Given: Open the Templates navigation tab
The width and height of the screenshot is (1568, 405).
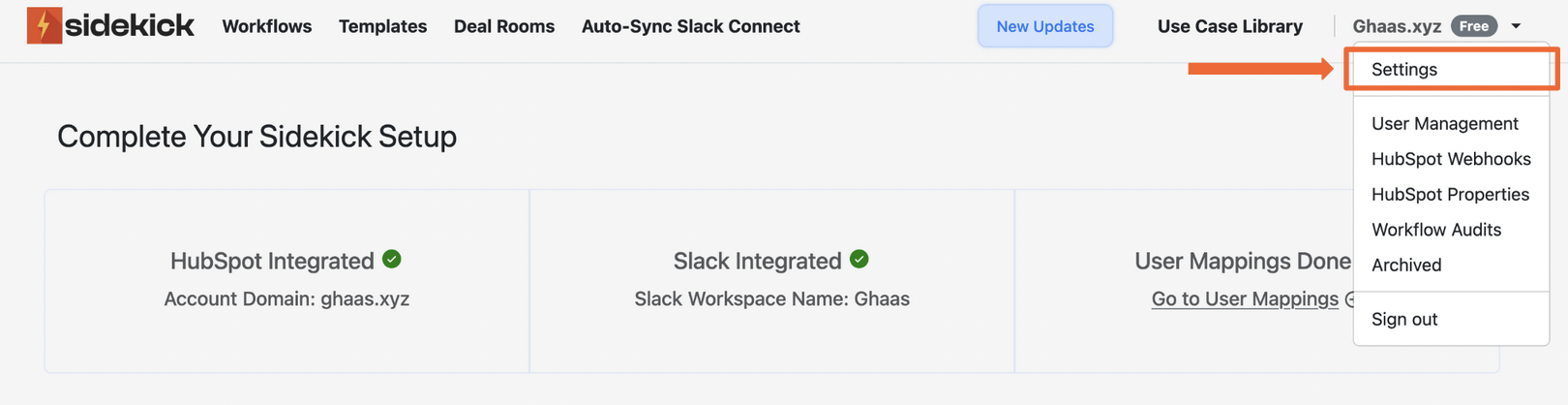Looking at the screenshot, I should [x=382, y=26].
